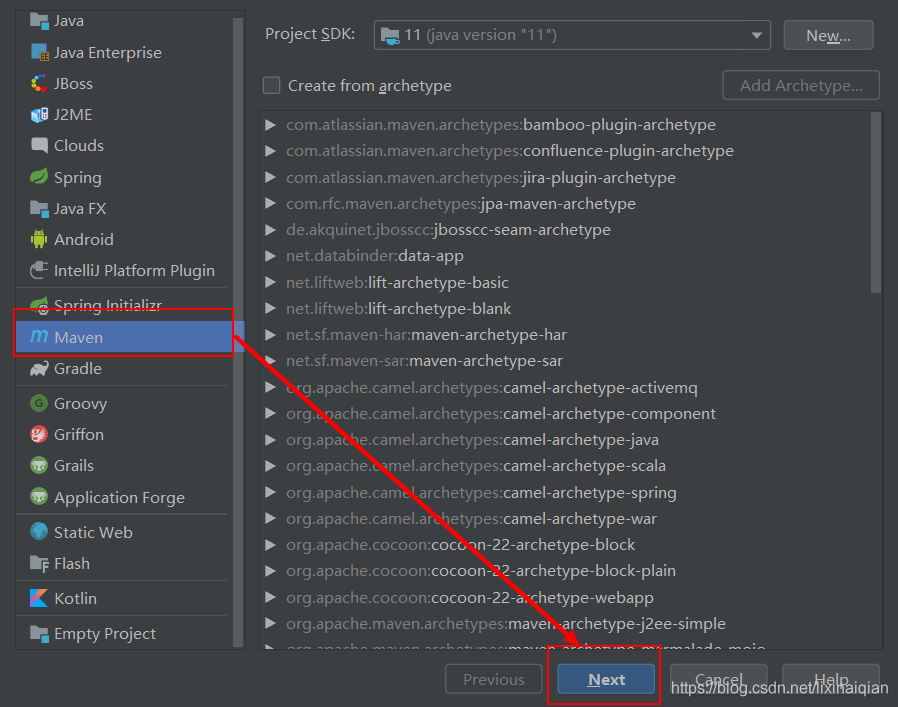Select camel-archetype-activemq row
The image size is (898, 707).
click(x=564, y=388)
